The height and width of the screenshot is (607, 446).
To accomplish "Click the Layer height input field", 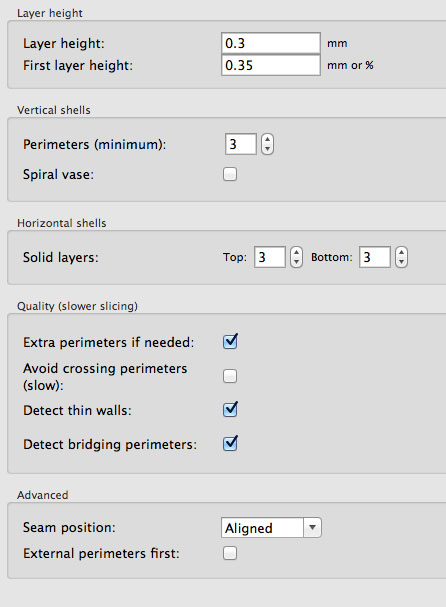I will point(271,43).
